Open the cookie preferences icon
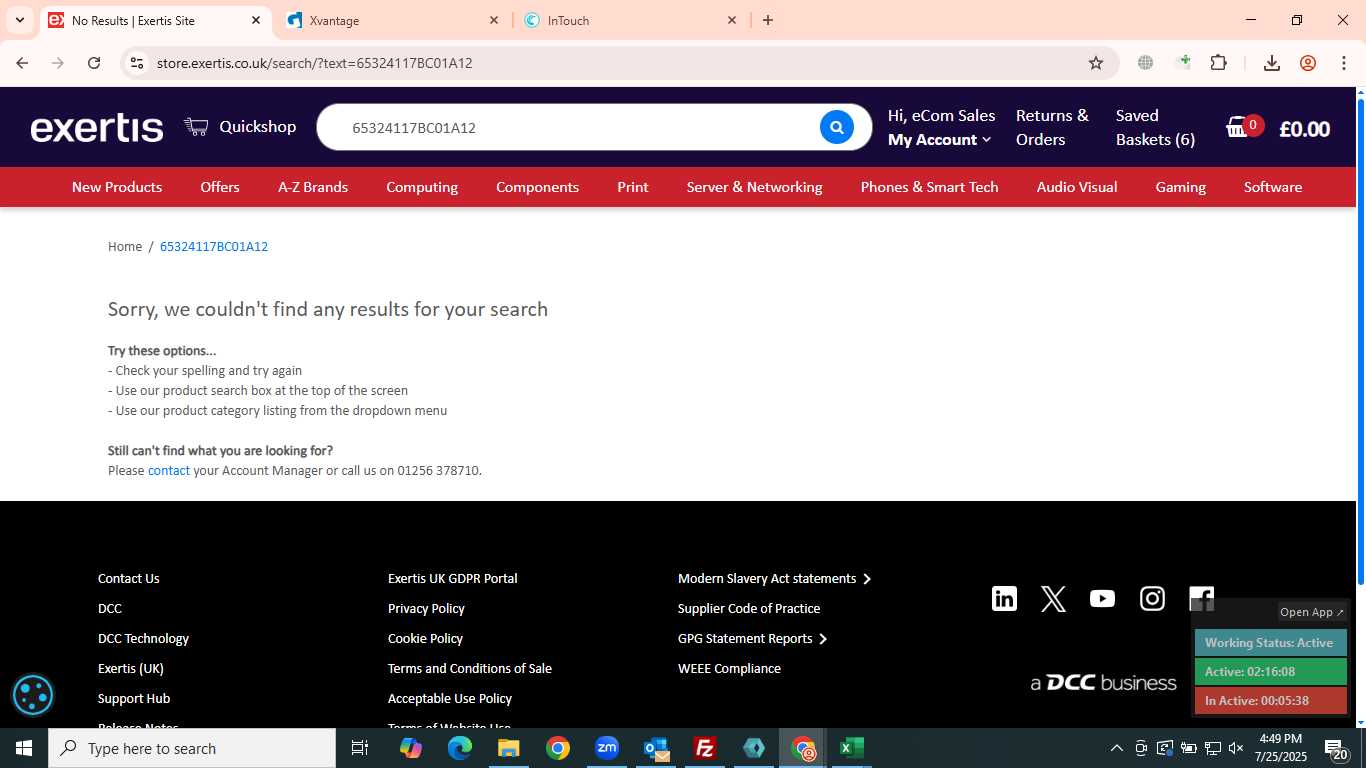The height and width of the screenshot is (768, 1366). click(32, 695)
